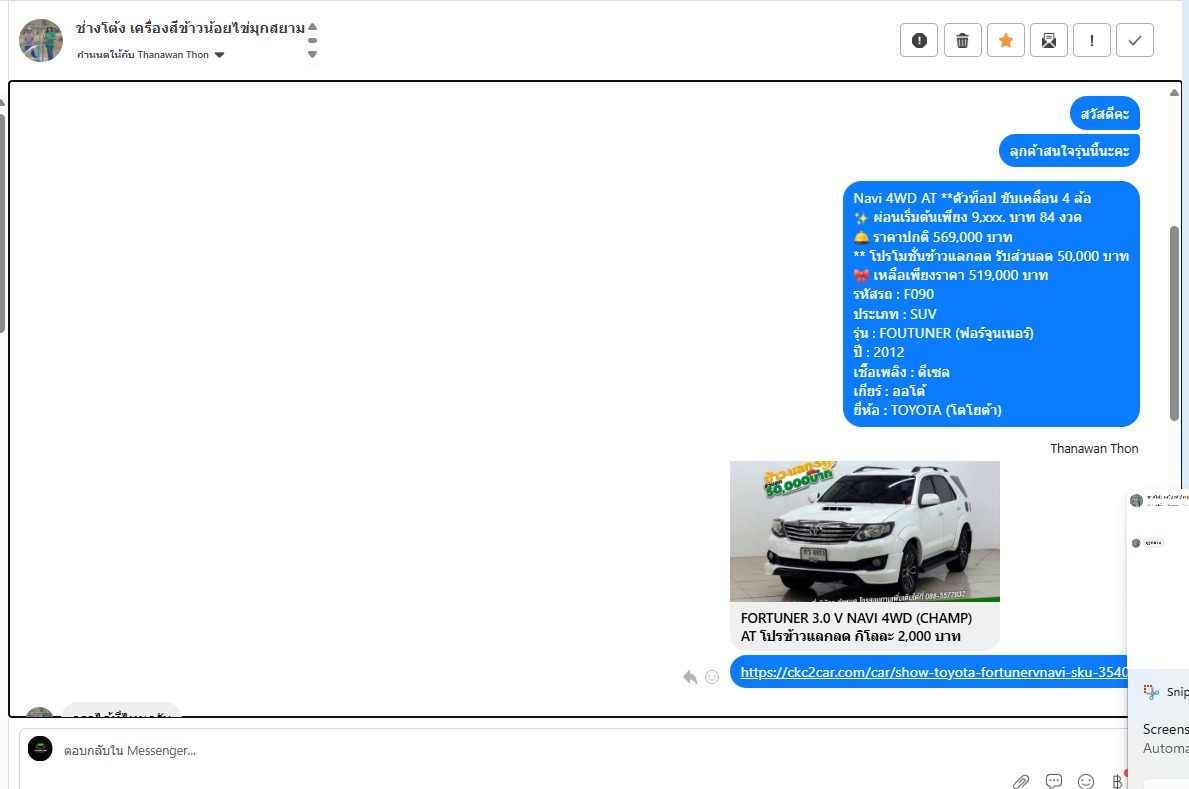Click the Thanawan Thon sender label
1189x789 pixels.
click(1094, 448)
